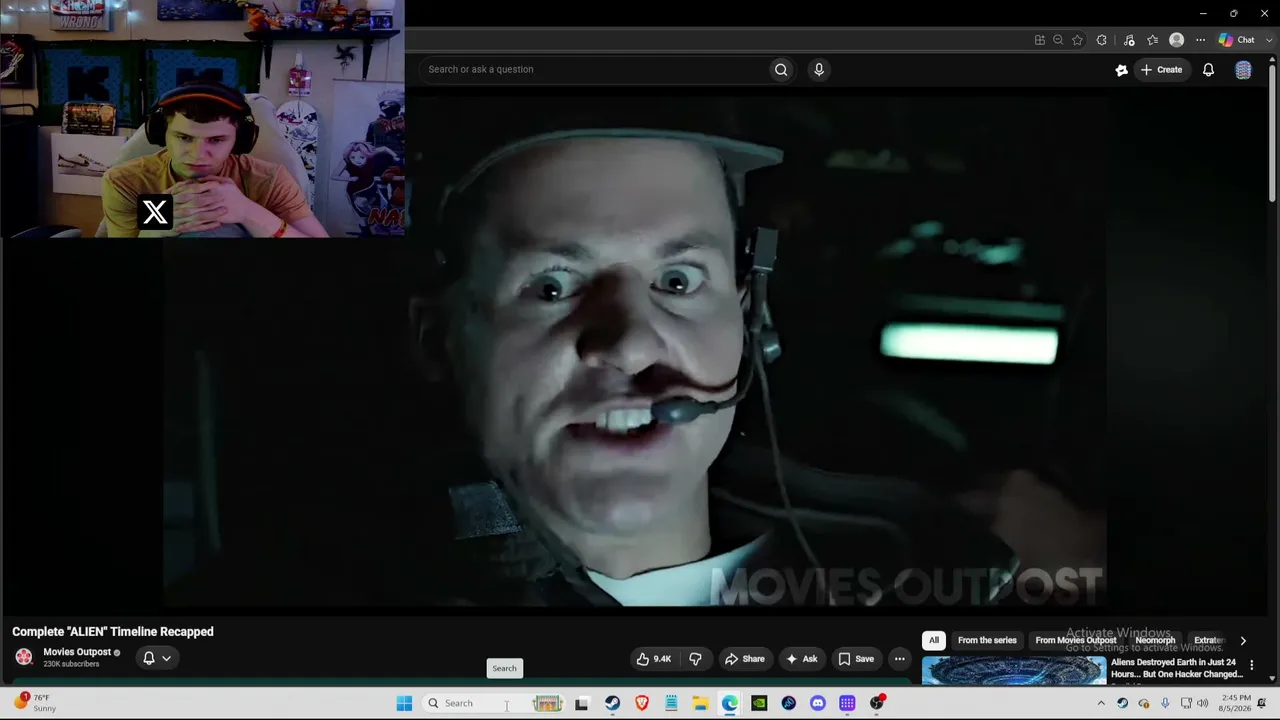Select the All filter chip
This screenshot has width=1280, height=720.
coord(934,640)
